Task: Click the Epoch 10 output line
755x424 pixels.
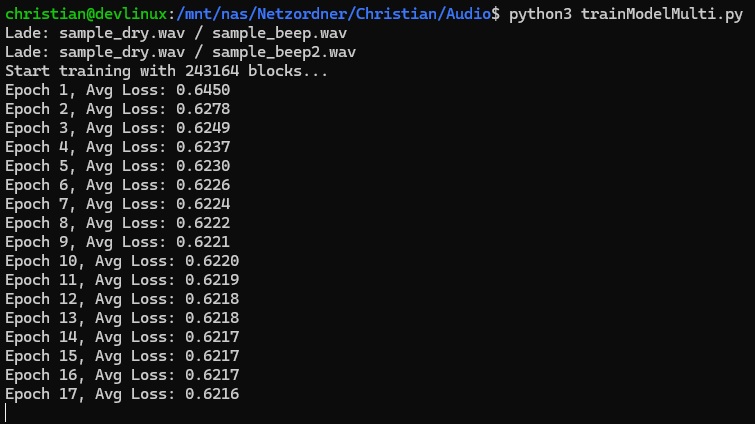Action: tap(122, 261)
